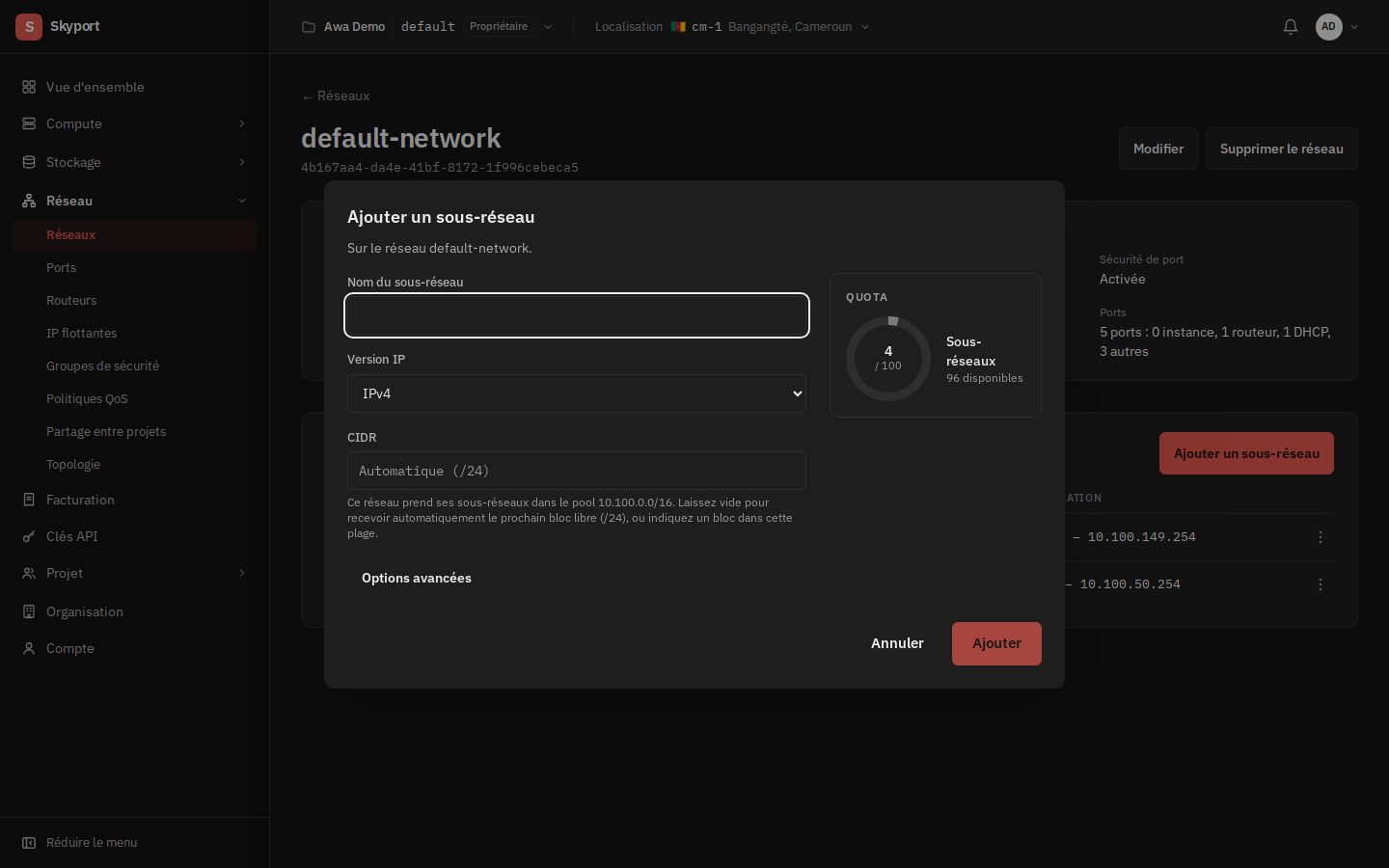Click Supprimer le réseau button
Screen dimensions: 1389x868
[1282, 149]
